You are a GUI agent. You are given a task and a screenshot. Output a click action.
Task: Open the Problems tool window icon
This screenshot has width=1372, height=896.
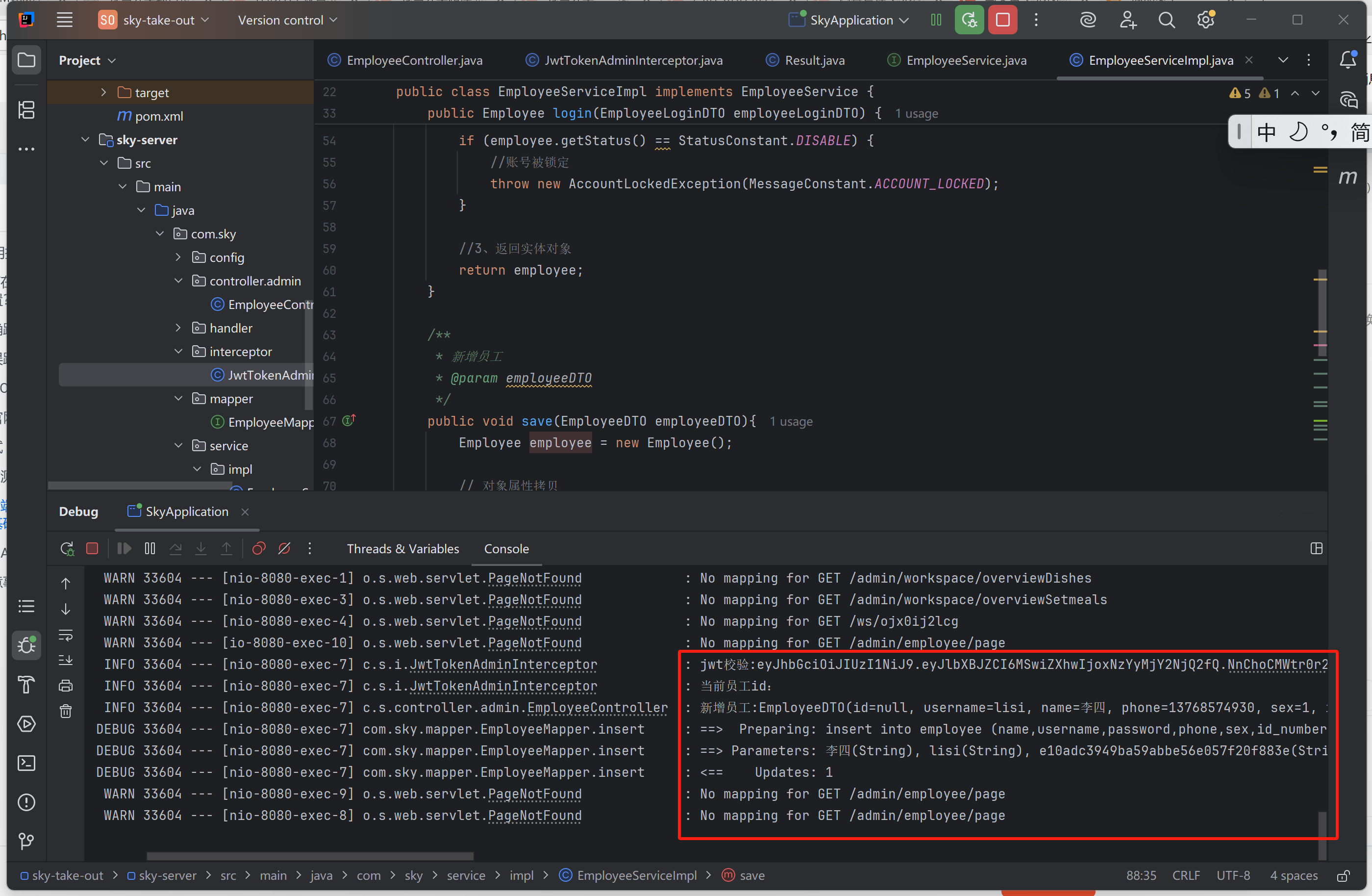click(26, 802)
